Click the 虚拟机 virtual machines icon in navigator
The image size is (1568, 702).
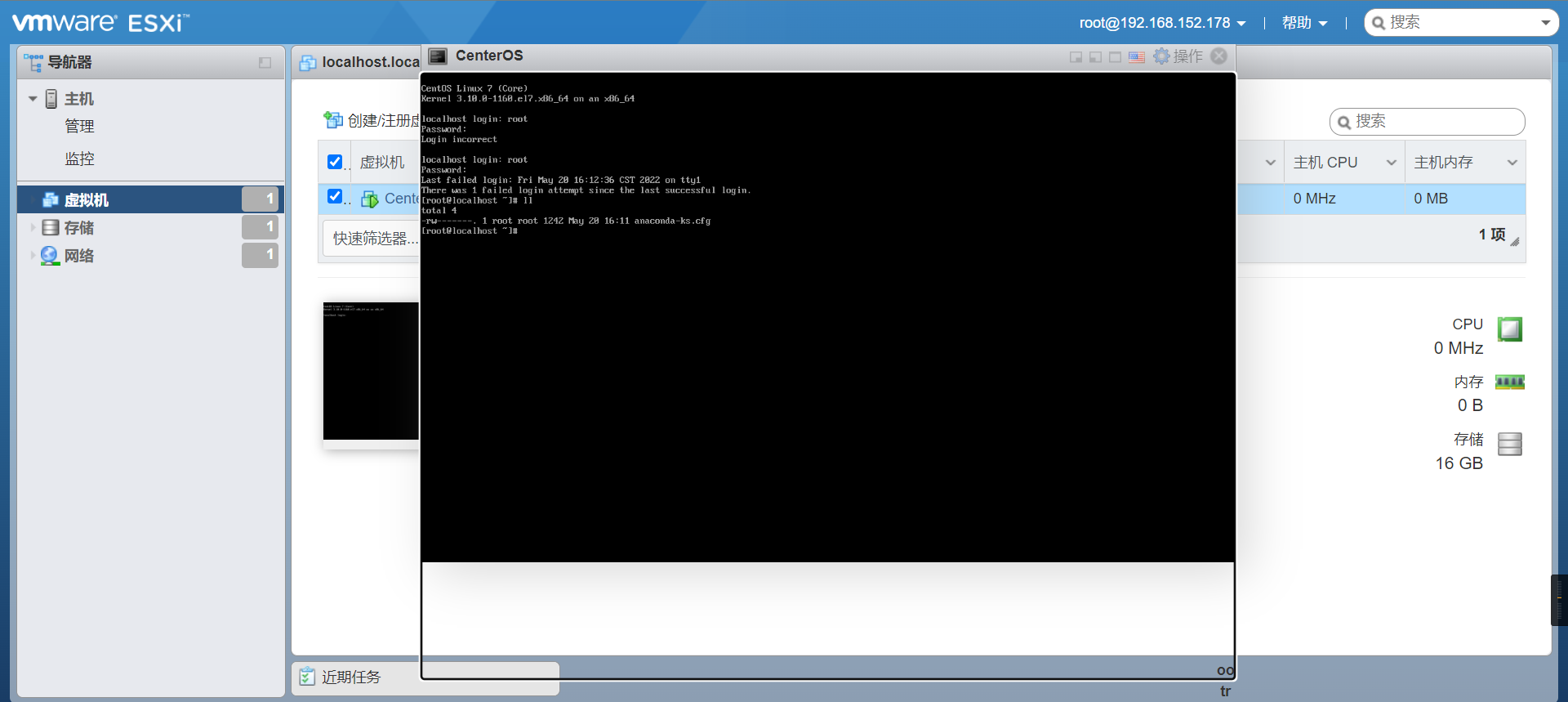point(51,200)
